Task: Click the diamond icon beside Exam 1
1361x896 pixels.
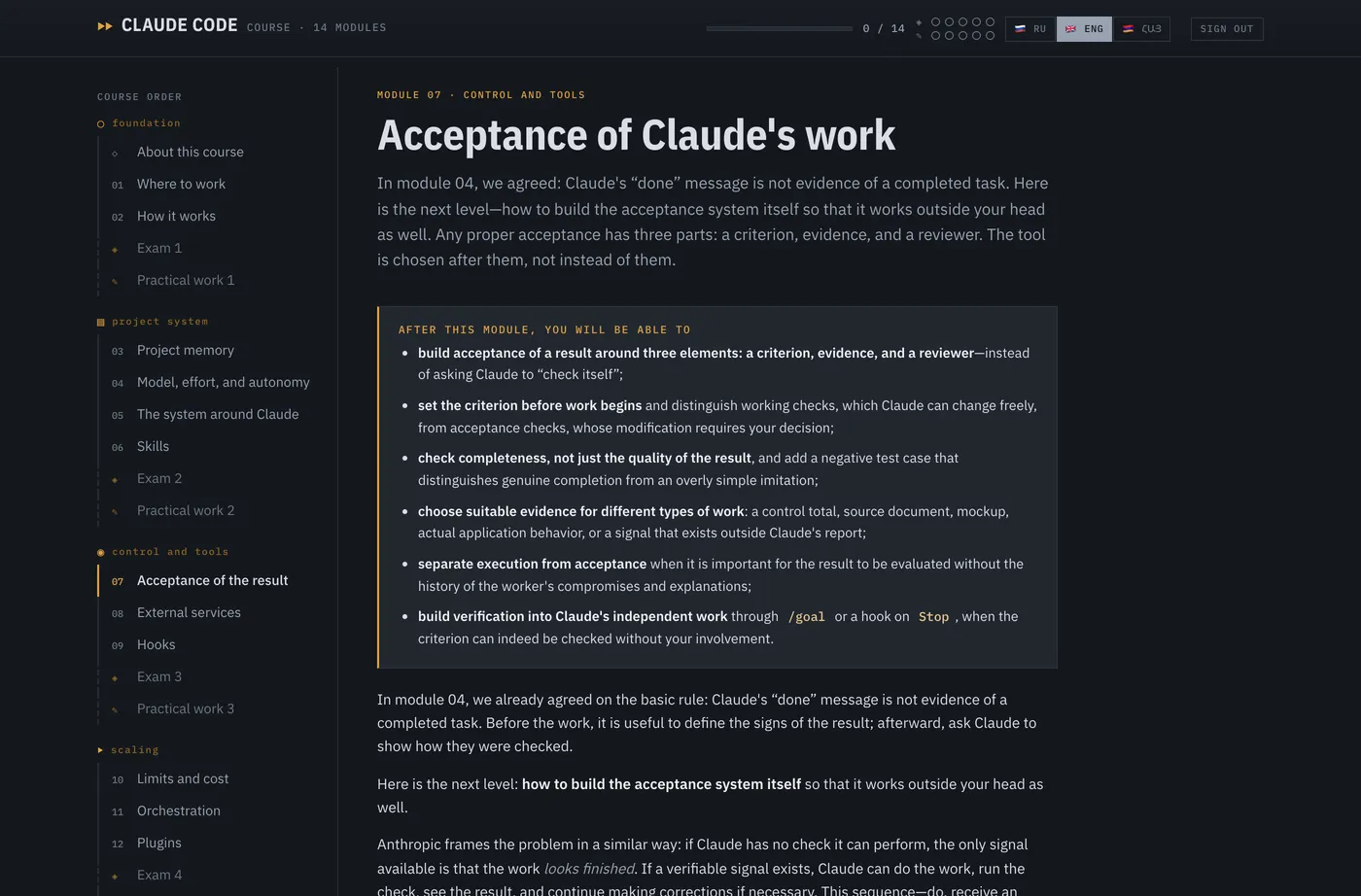Action: pyautogui.click(x=115, y=250)
